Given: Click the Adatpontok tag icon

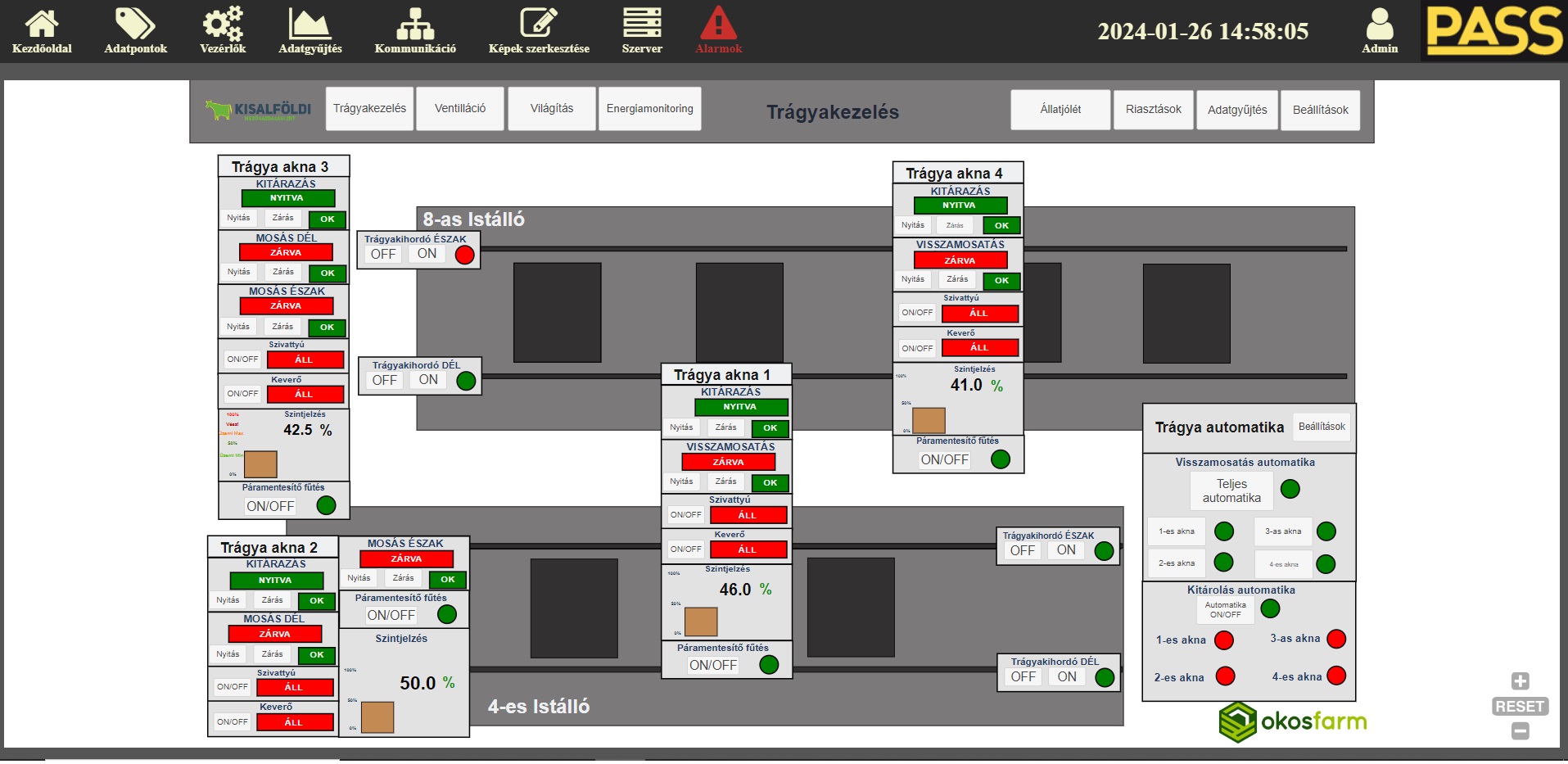Looking at the screenshot, I should click(x=135, y=25).
